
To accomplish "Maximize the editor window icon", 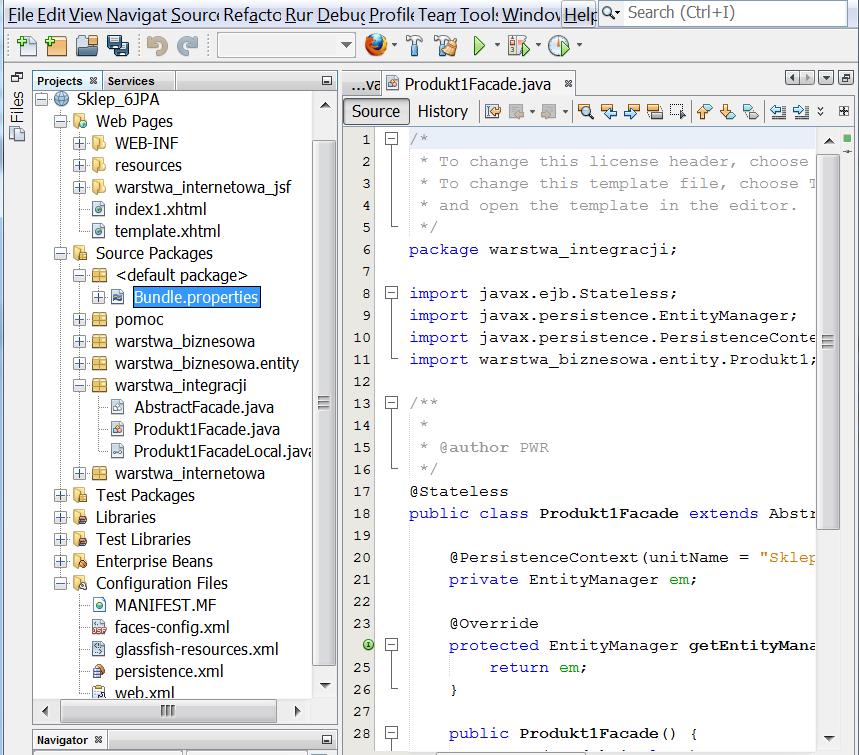I will 845,78.
